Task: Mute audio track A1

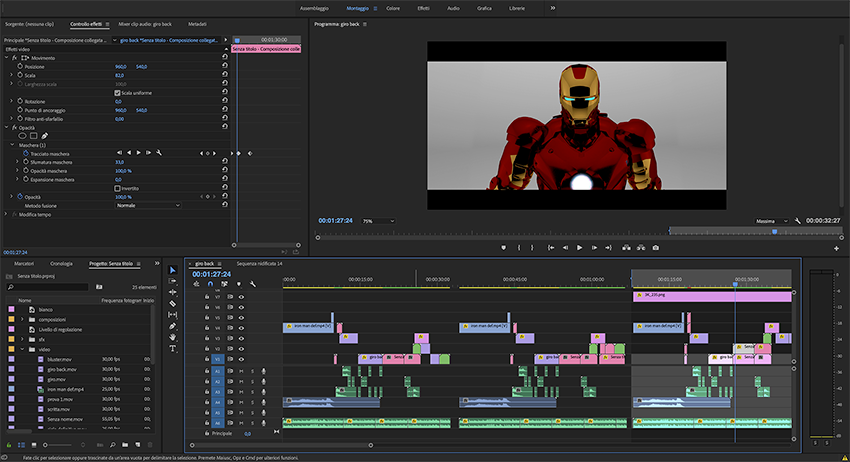Action: [241, 371]
